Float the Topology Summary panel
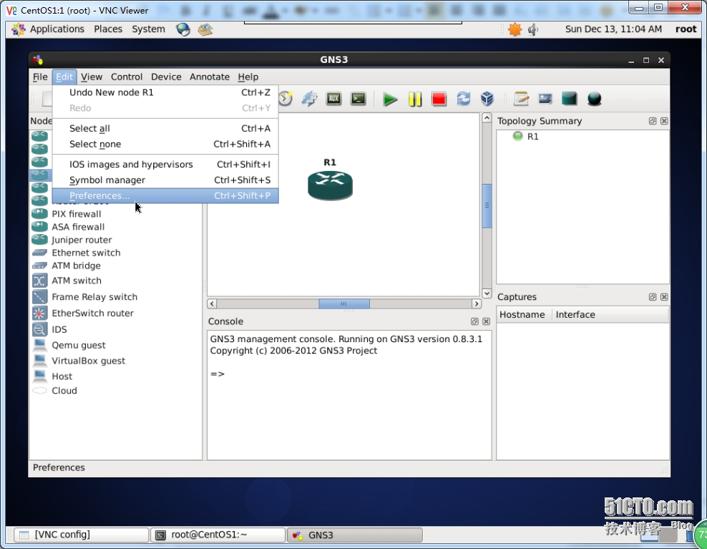707x549 pixels. point(652,121)
